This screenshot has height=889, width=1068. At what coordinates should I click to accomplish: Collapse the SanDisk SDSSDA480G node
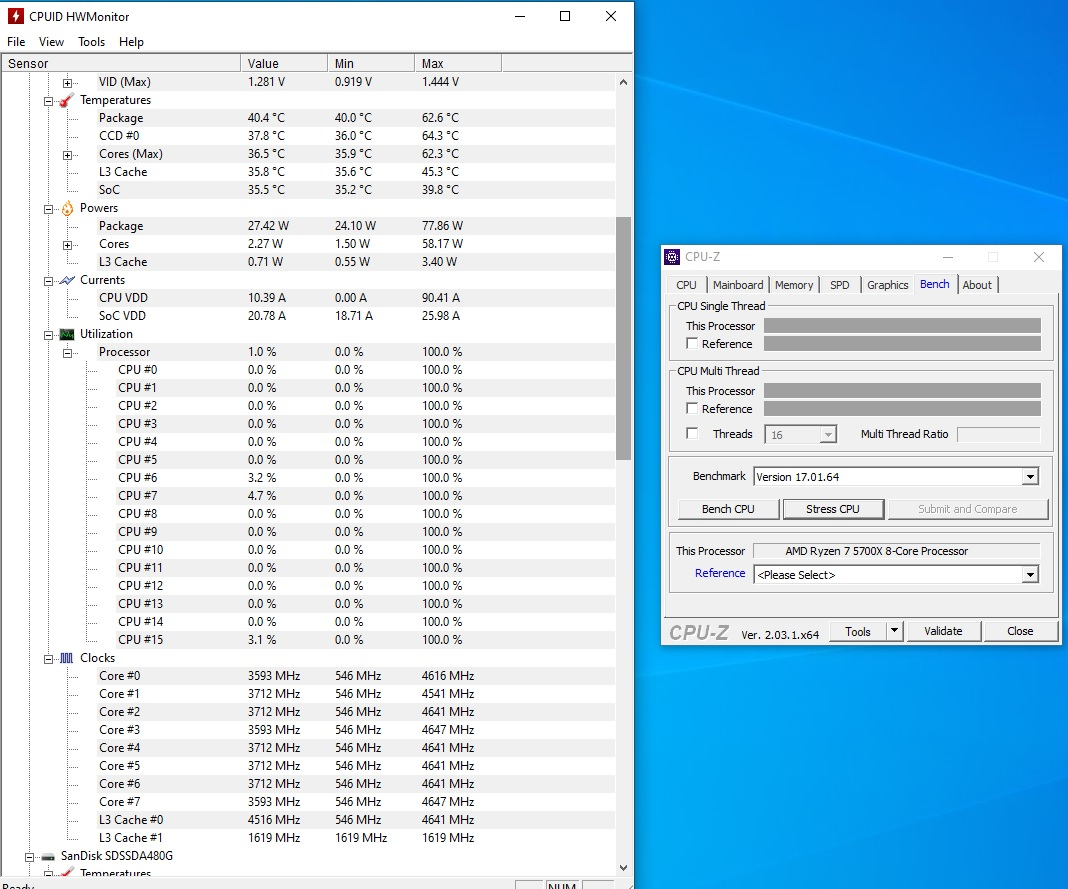pos(29,857)
